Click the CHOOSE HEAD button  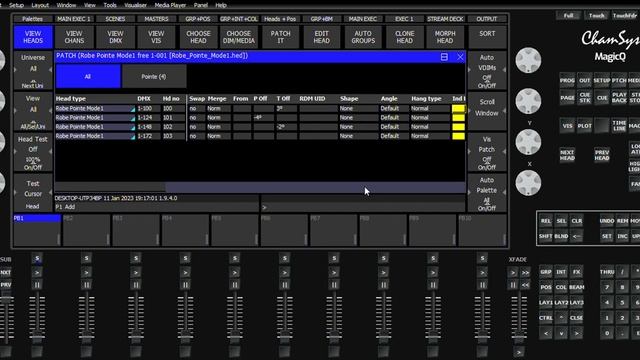(x=198, y=37)
